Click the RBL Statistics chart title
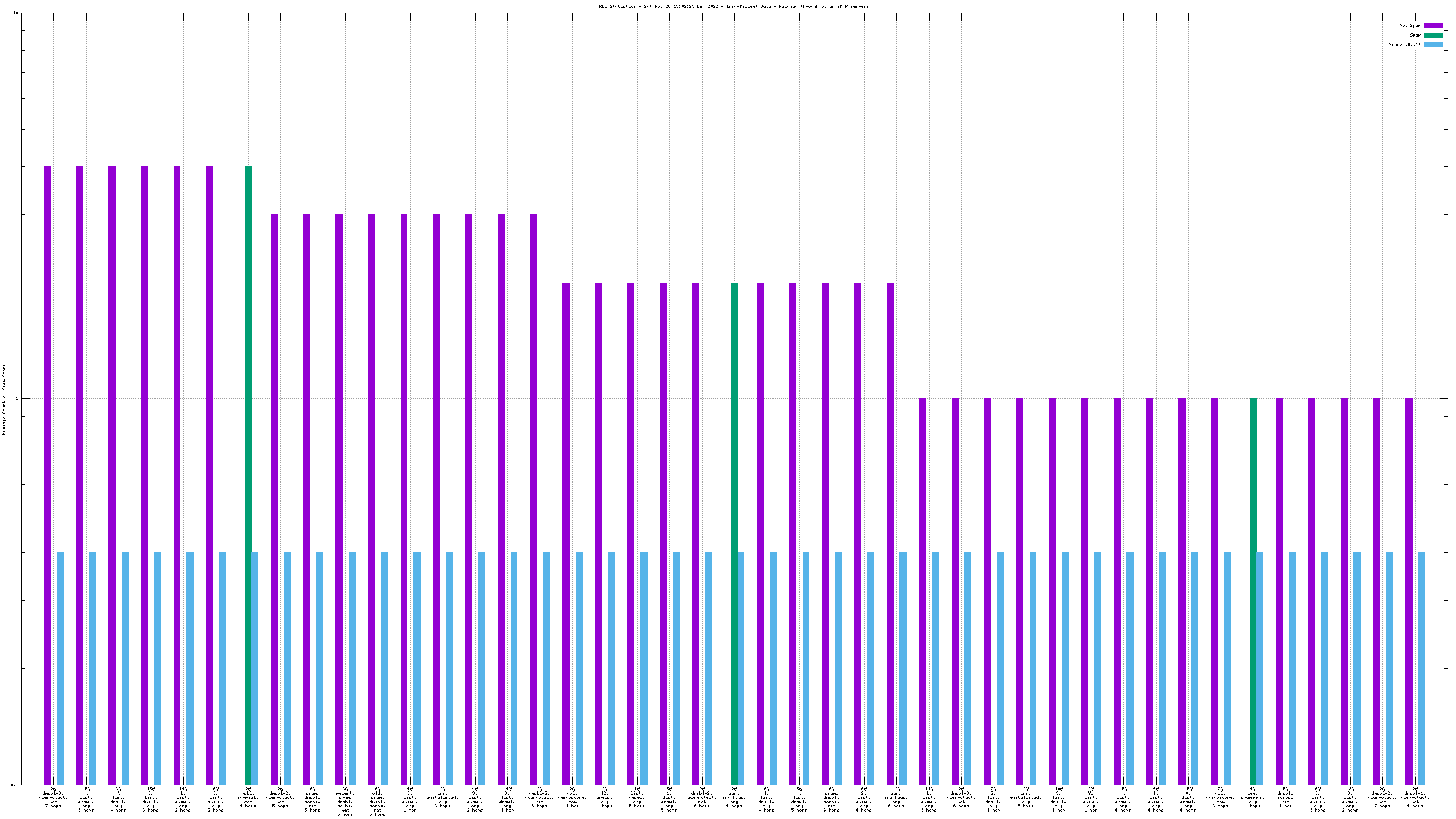The image size is (1456, 819). (x=734, y=6)
